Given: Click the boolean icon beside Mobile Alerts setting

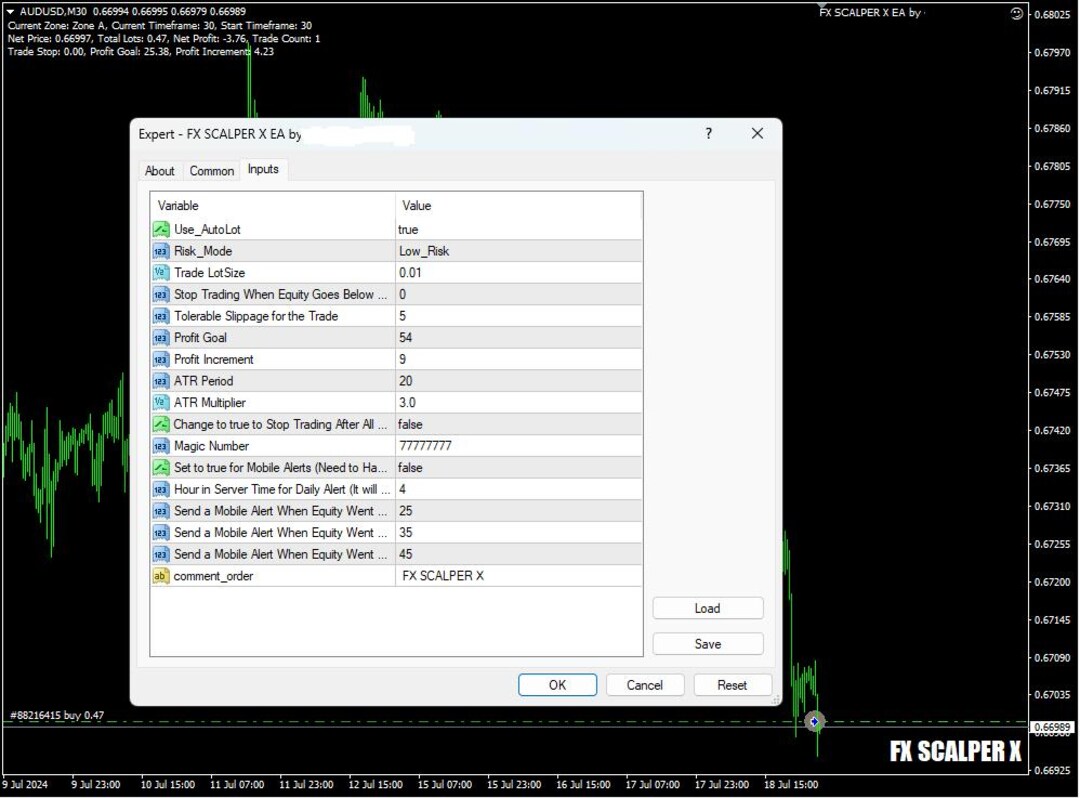Looking at the screenshot, I should (x=161, y=467).
